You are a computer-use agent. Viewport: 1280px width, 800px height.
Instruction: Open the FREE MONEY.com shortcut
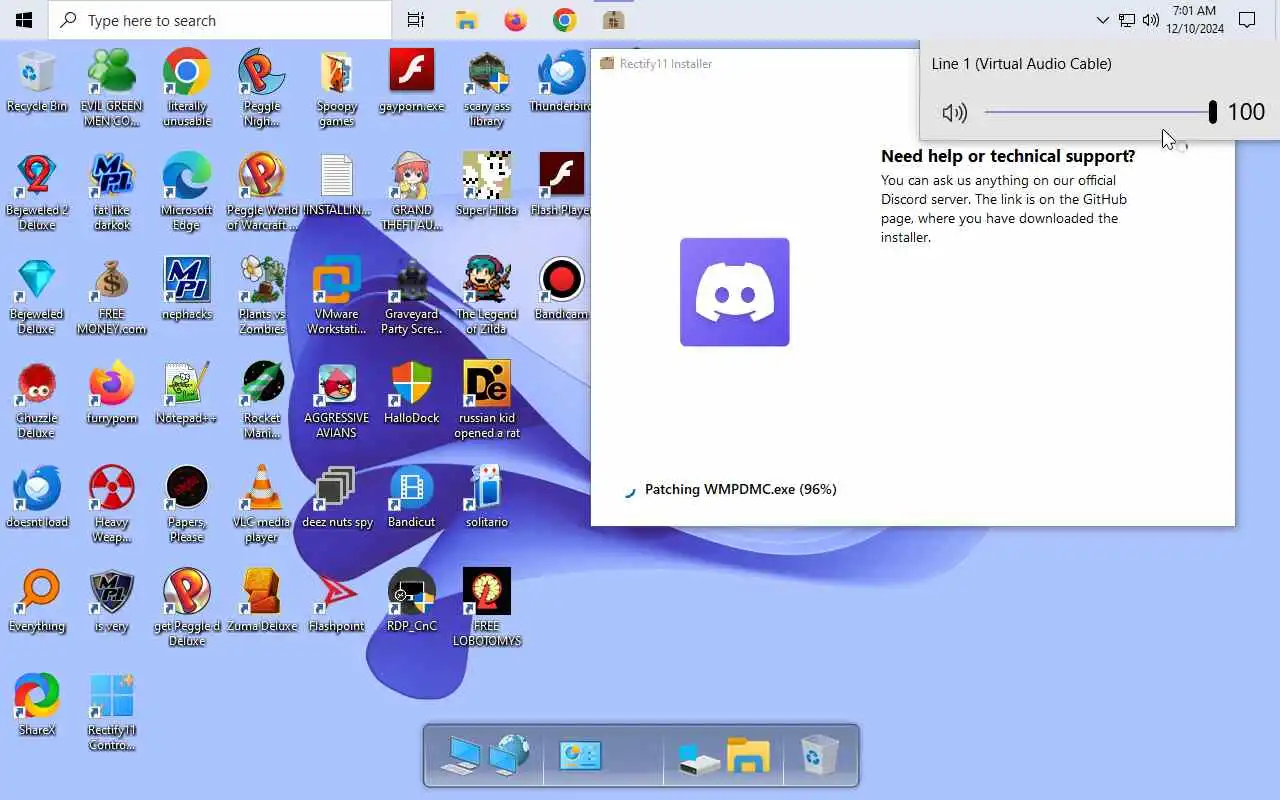tap(112, 296)
